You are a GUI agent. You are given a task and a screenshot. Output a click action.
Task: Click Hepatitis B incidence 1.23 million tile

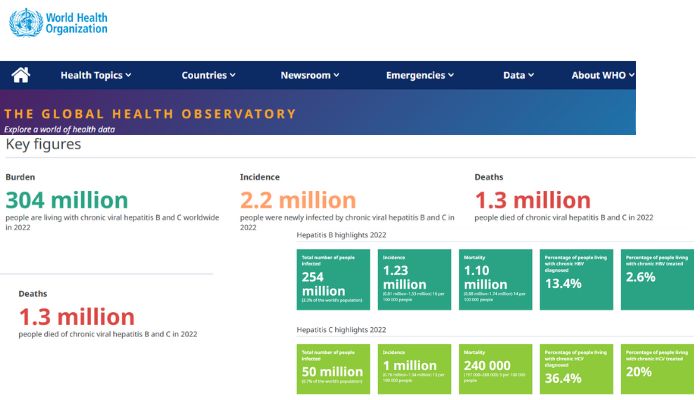pos(413,279)
